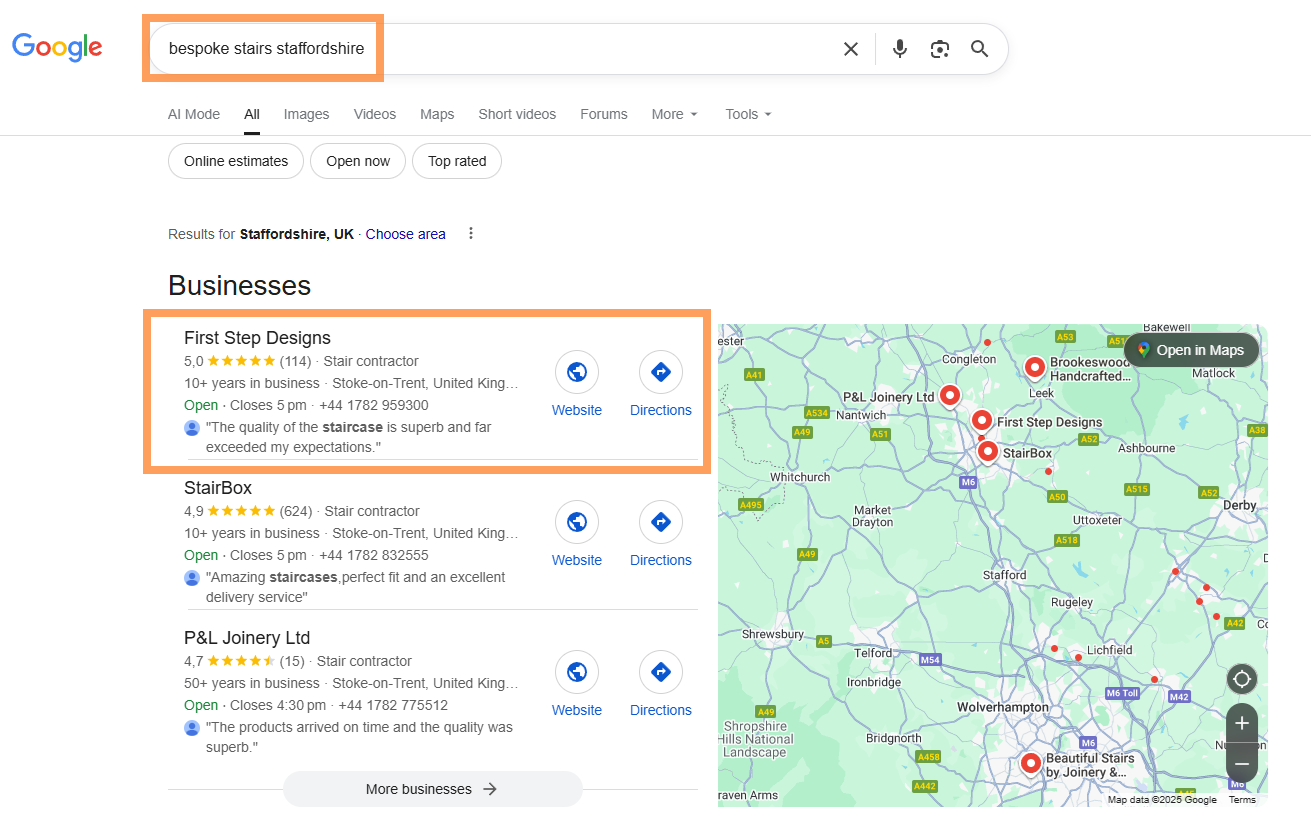Toggle the Open now filter chip
Image resolution: width=1311 pixels, height=840 pixels.
click(x=358, y=161)
